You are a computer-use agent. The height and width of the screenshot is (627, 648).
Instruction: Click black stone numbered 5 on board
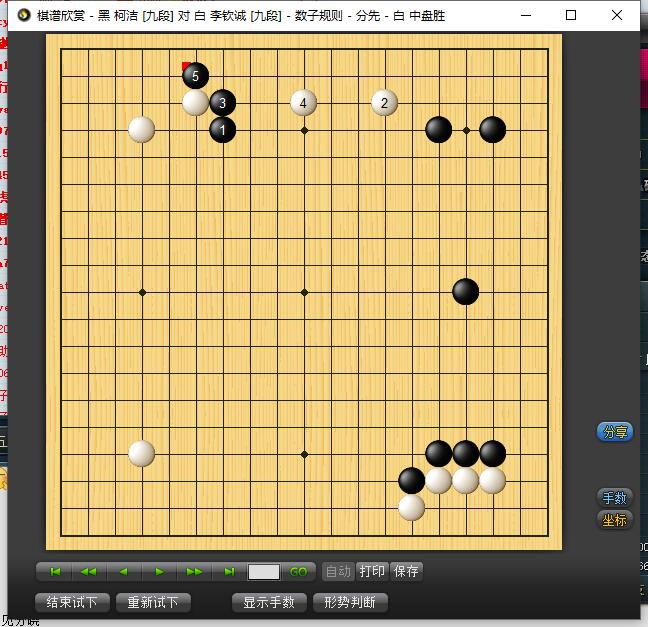[x=195, y=76]
